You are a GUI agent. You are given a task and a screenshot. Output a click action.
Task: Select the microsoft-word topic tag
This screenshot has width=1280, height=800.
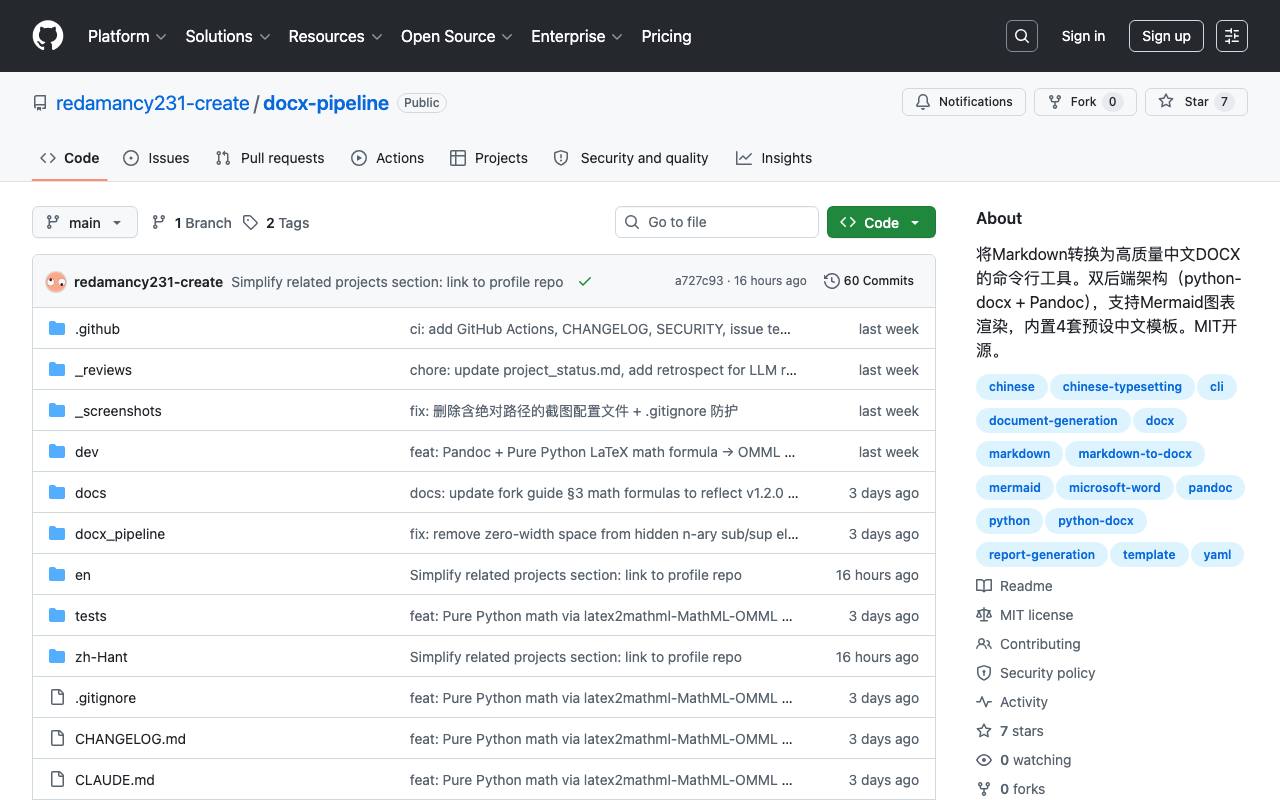[1114, 488]
